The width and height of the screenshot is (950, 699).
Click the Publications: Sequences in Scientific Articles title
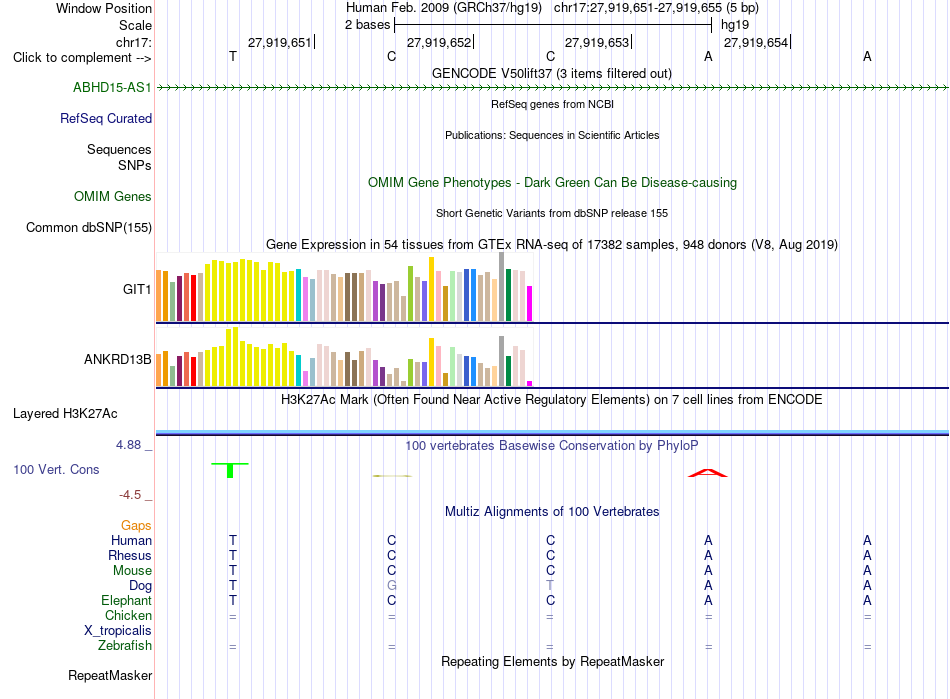(x=552, y=135)
